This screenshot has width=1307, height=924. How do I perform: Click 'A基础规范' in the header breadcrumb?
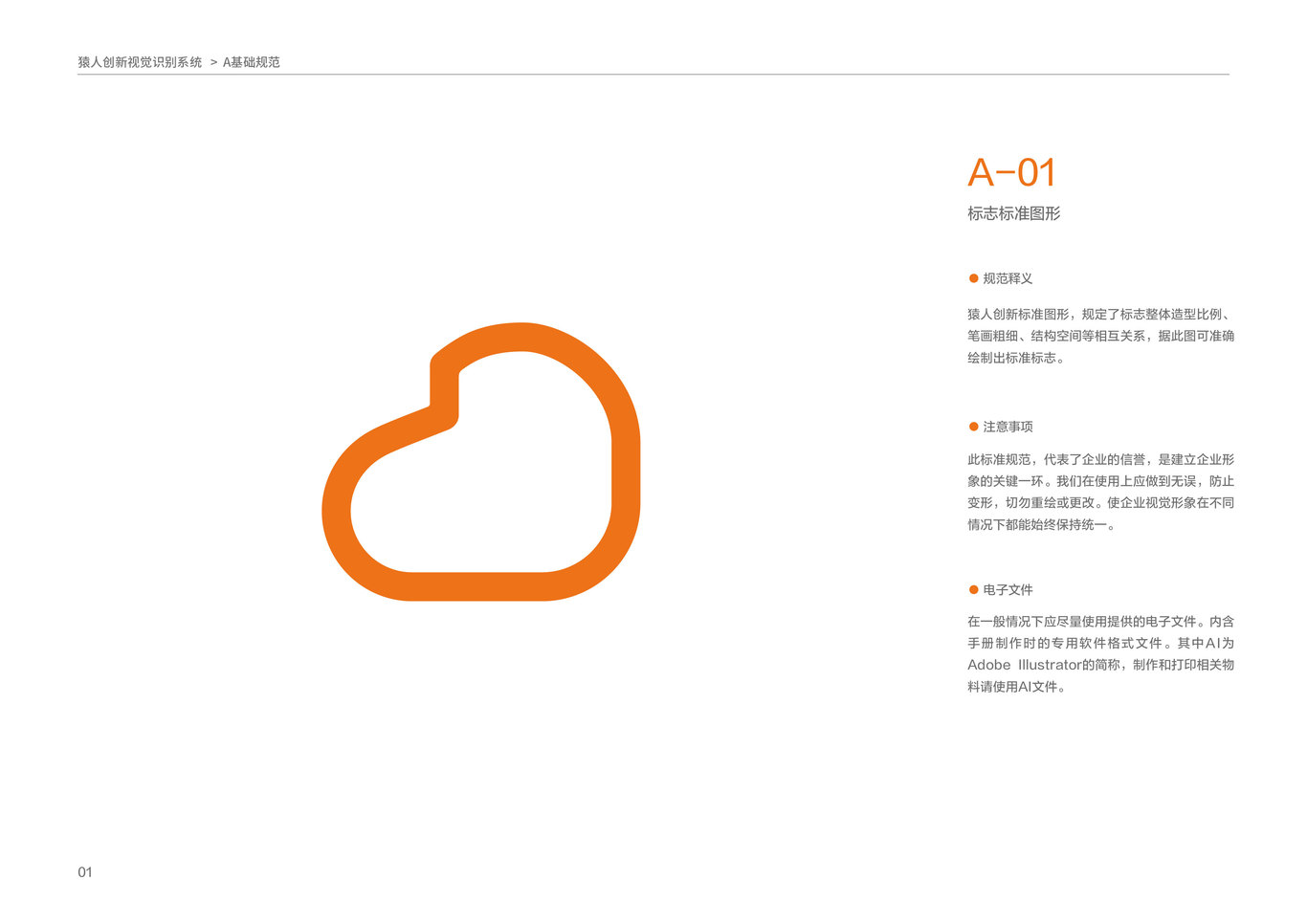point(252,62)
